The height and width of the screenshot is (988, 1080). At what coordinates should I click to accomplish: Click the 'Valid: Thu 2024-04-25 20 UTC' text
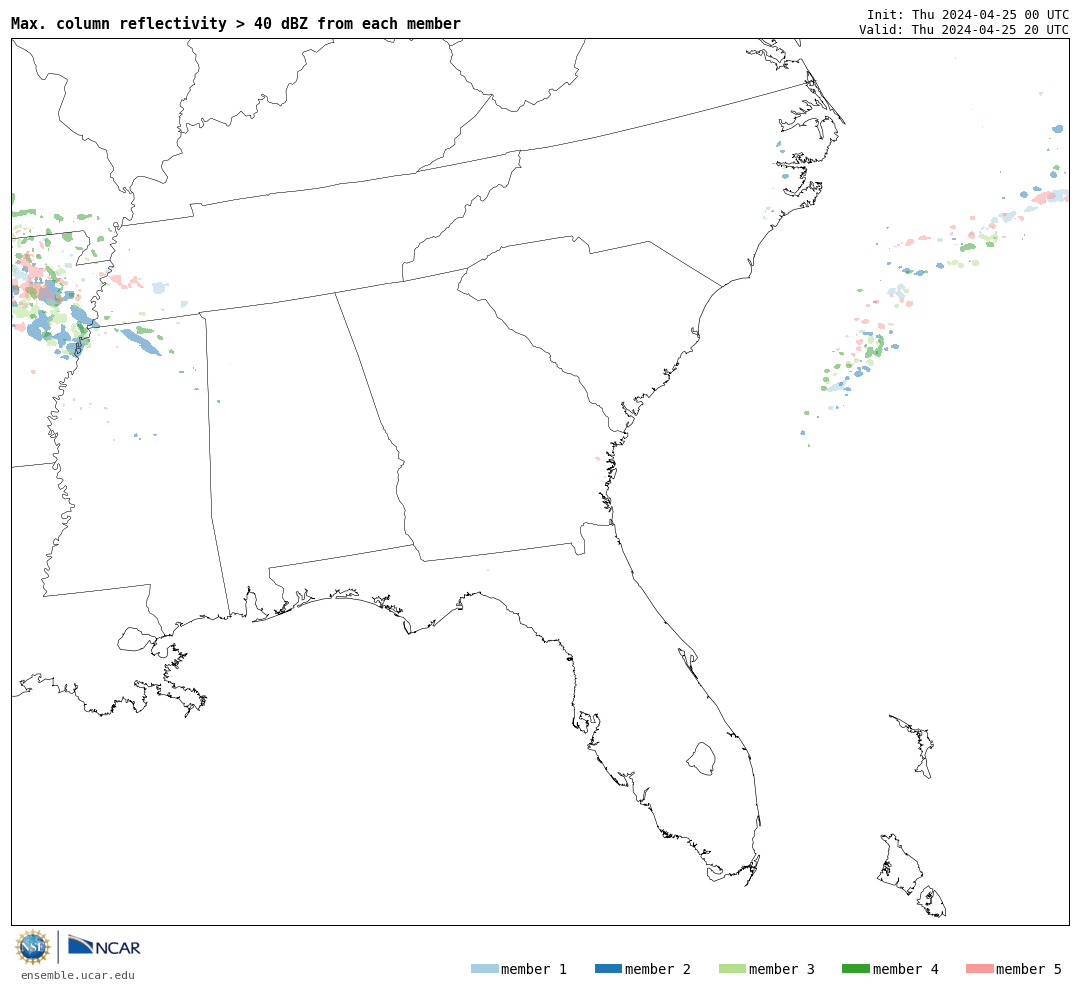click(x=964, y=30)
